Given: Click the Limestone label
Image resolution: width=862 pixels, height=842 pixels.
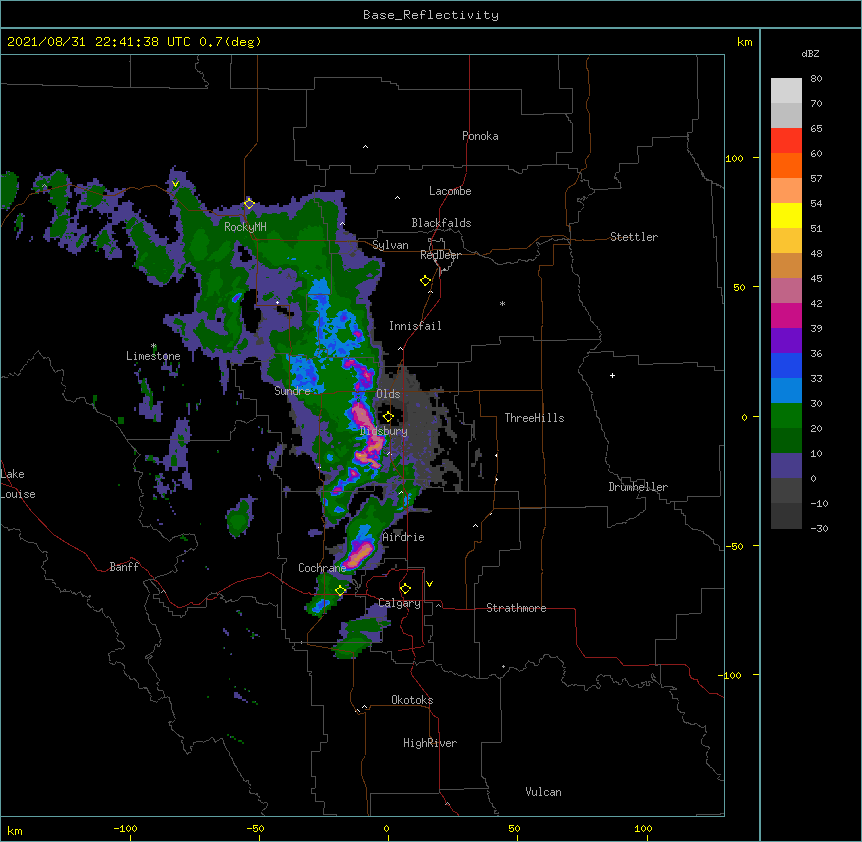Looking at the screenshot, I should click(153, 356).
